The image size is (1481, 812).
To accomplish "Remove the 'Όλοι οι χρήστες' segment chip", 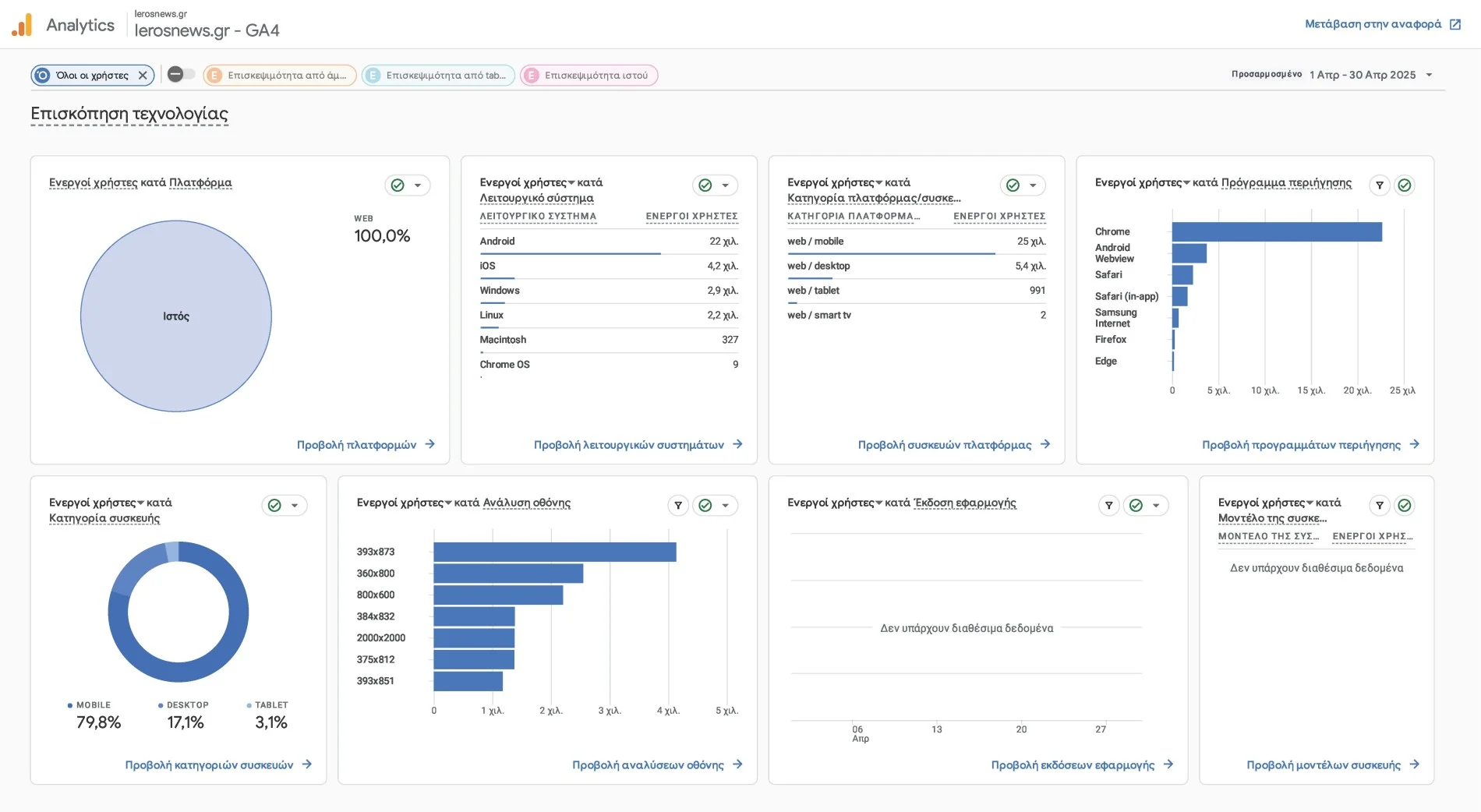I will [143, 76].
